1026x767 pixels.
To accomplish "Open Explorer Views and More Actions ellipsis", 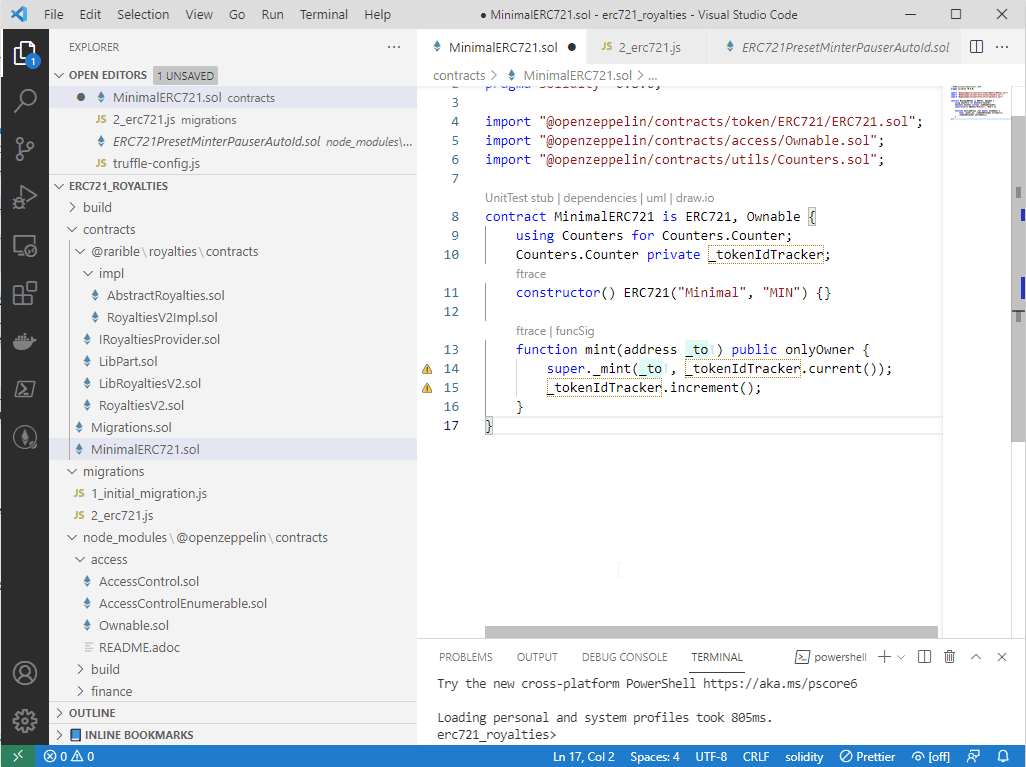I will (394, 47).
